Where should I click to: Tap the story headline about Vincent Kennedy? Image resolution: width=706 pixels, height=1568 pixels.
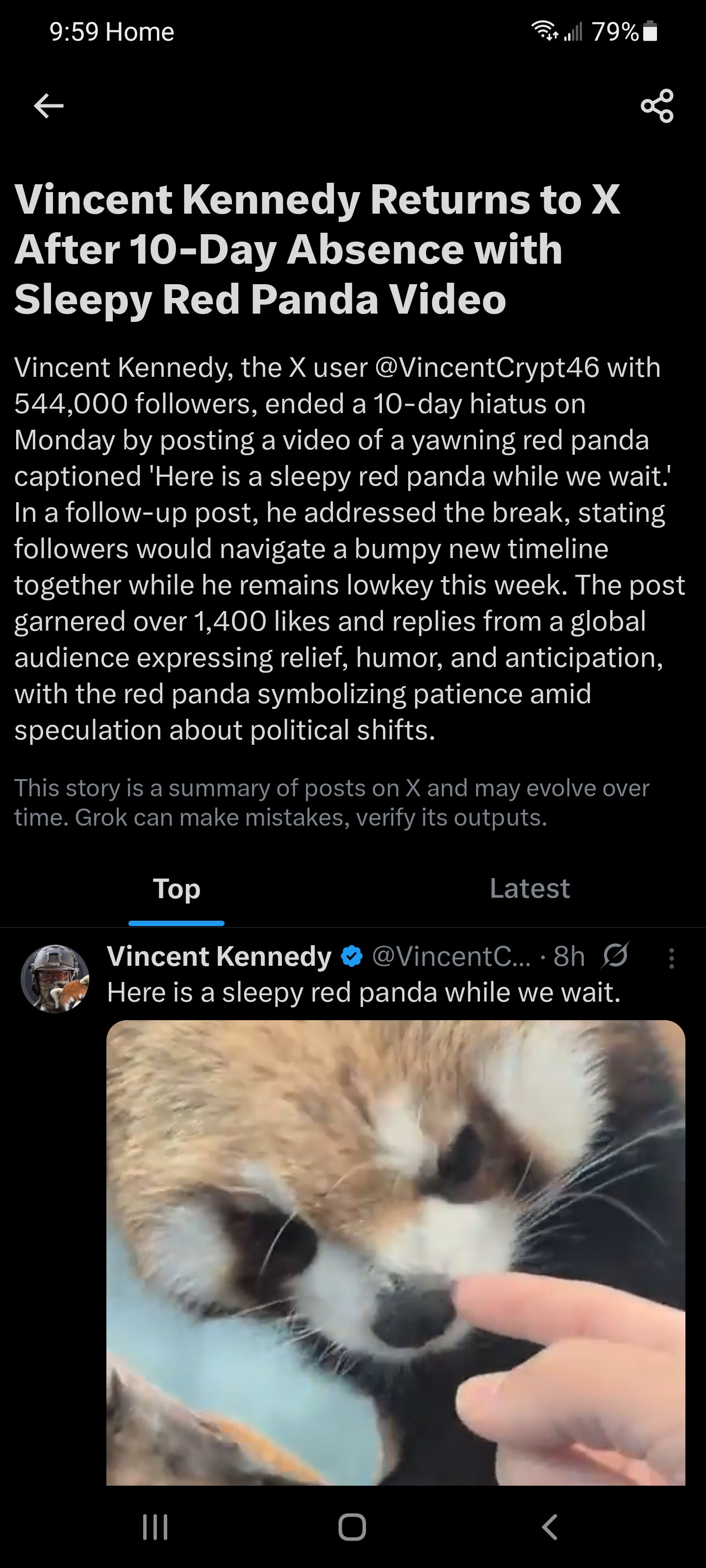coord(317,249)
